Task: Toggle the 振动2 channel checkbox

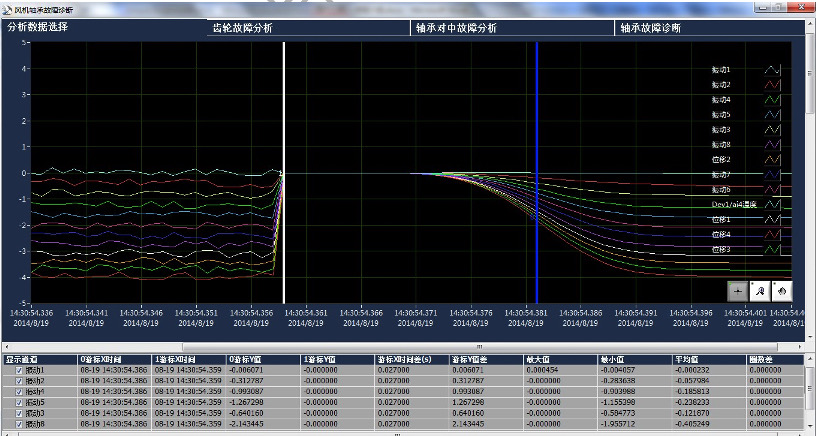Action: point(18,381)
